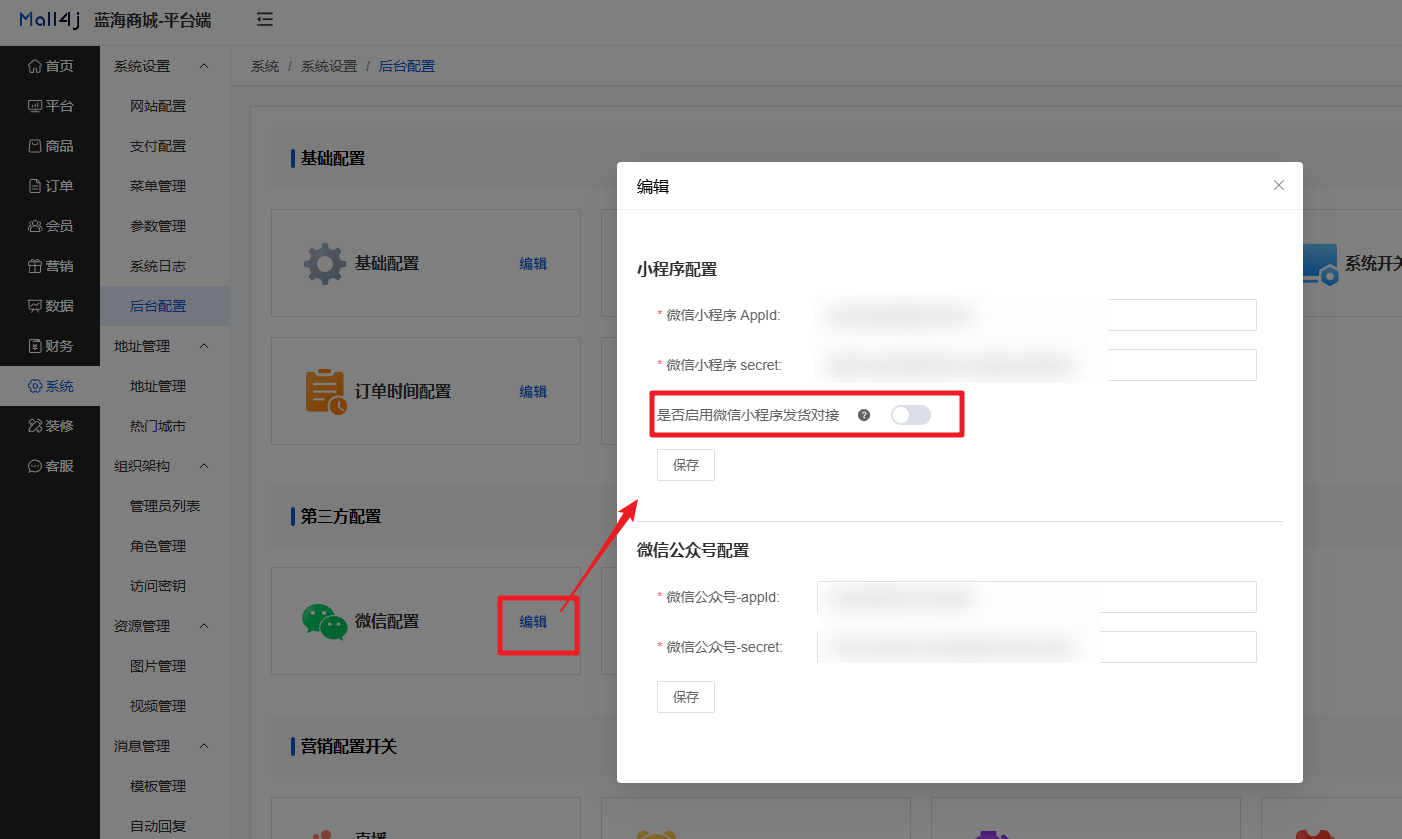
Task: Open 数据 in left navigation
Action: click(50, 306)
